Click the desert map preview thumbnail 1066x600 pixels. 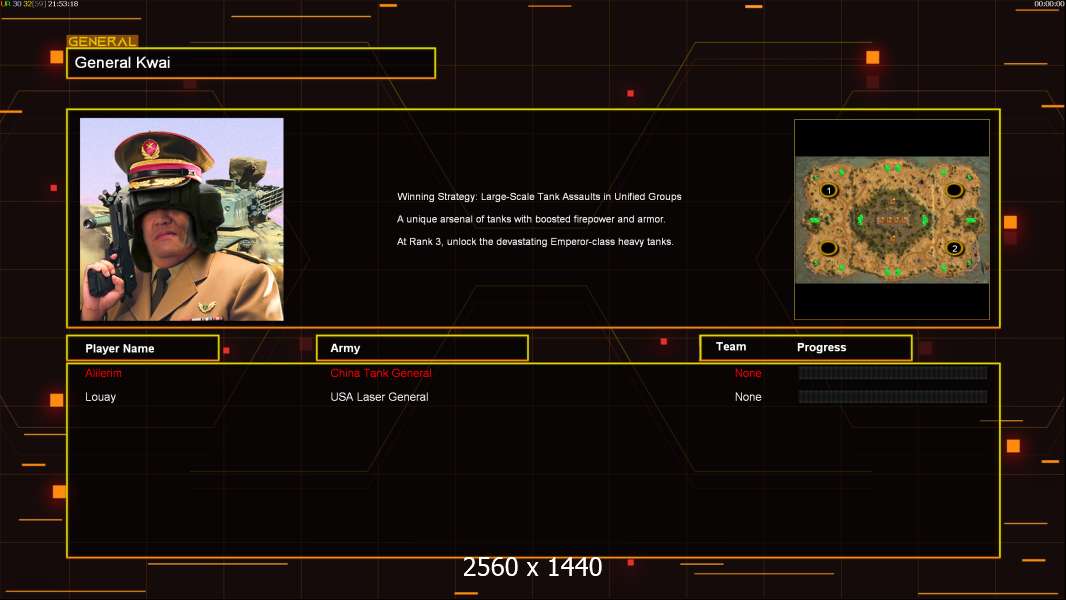point(892,220)
